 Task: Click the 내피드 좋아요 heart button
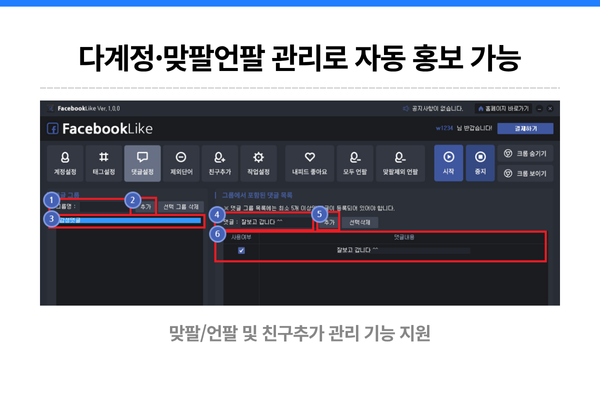coord(310,163)
